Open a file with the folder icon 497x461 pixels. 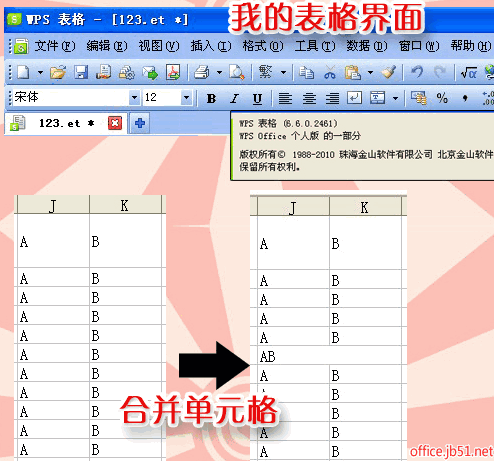58,72
